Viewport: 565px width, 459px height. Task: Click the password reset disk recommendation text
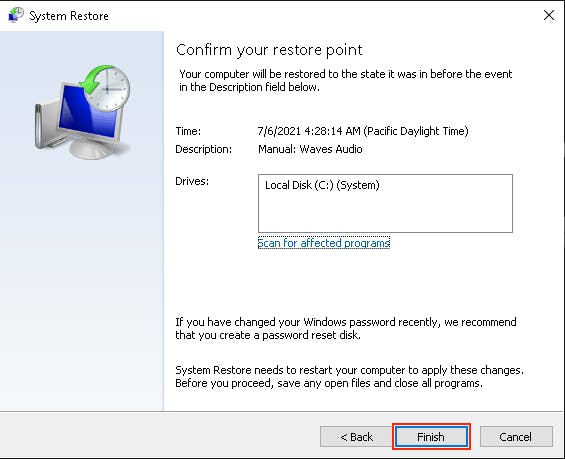[x=346, y=328]
